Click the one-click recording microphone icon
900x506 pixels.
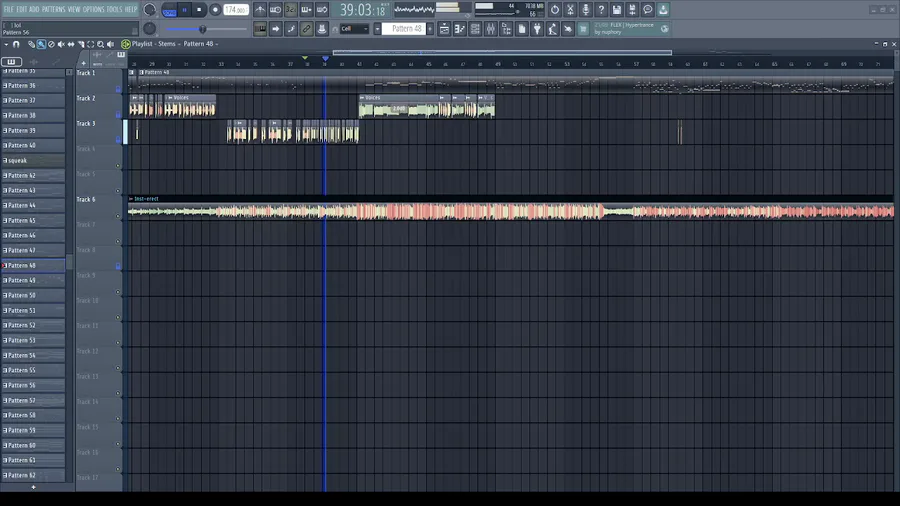(x=585, y=10)
